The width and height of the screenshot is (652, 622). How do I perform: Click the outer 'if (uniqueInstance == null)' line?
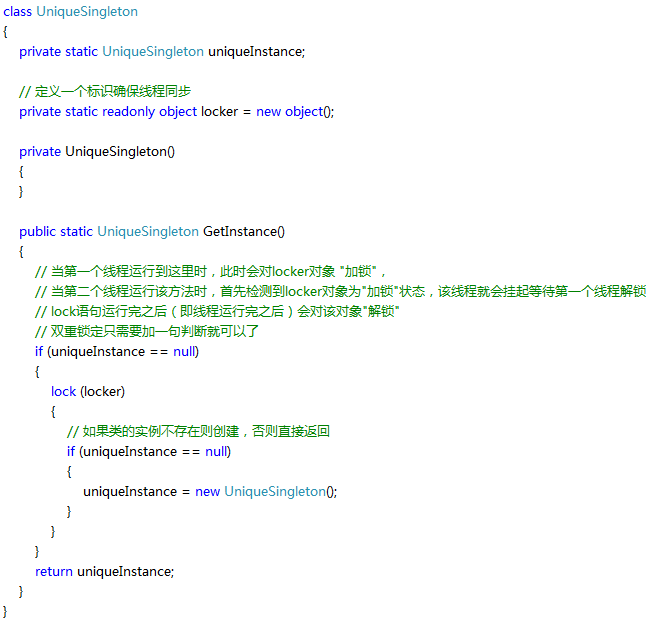pos(117,352)
